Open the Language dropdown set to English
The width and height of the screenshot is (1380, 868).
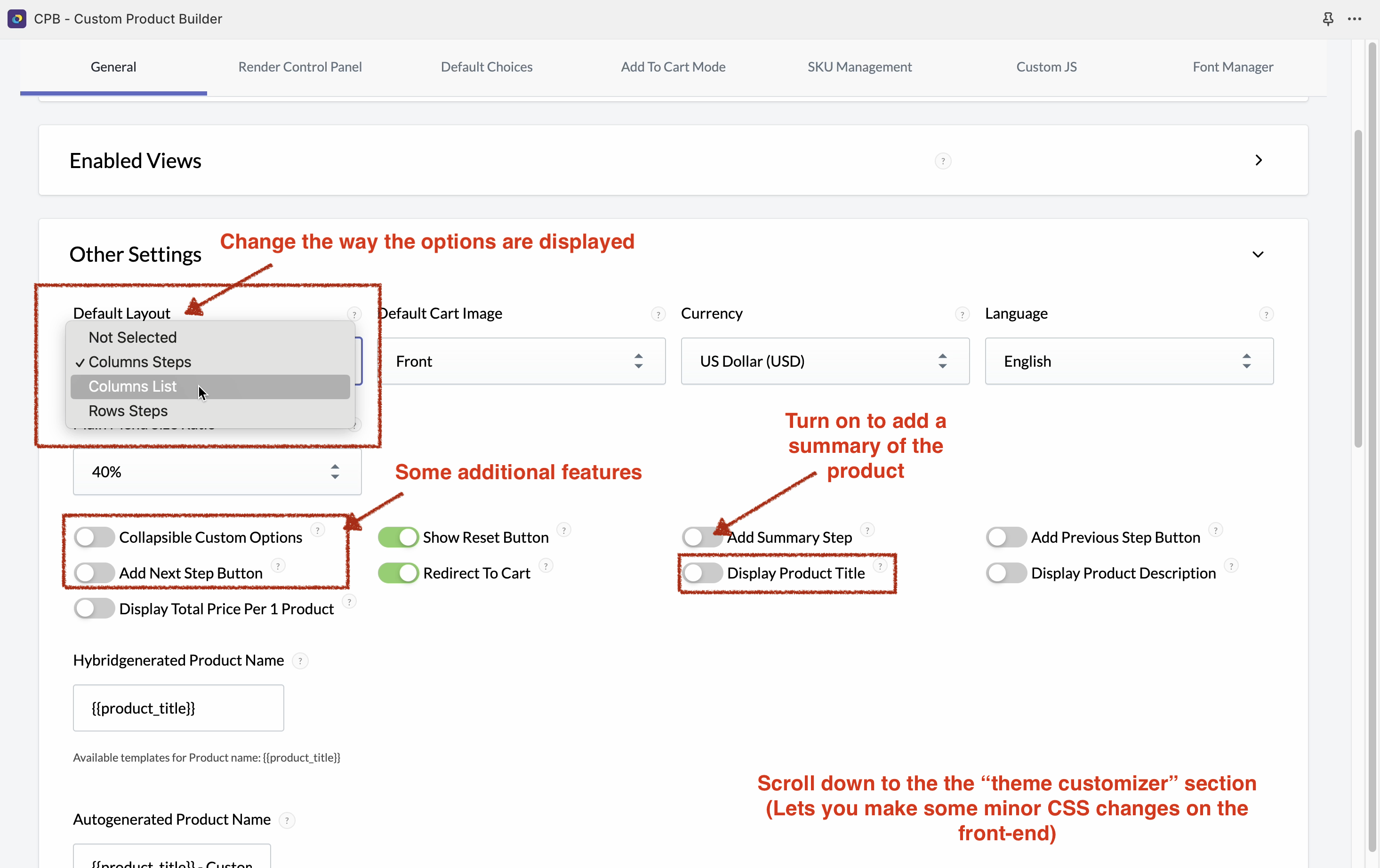point(1128,361)
